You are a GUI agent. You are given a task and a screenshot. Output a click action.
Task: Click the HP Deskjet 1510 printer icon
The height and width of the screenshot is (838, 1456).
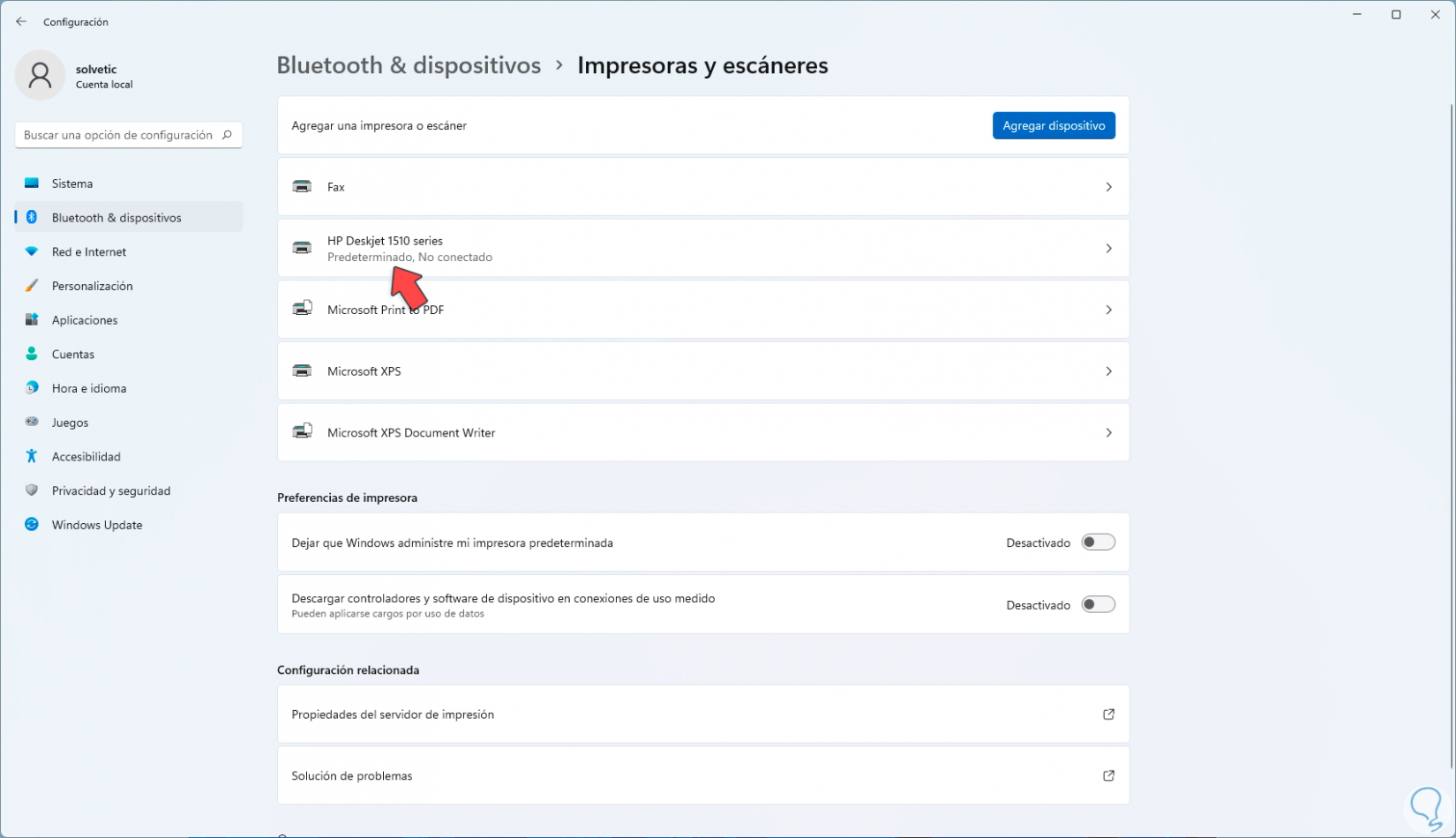[x=302, y=249]
